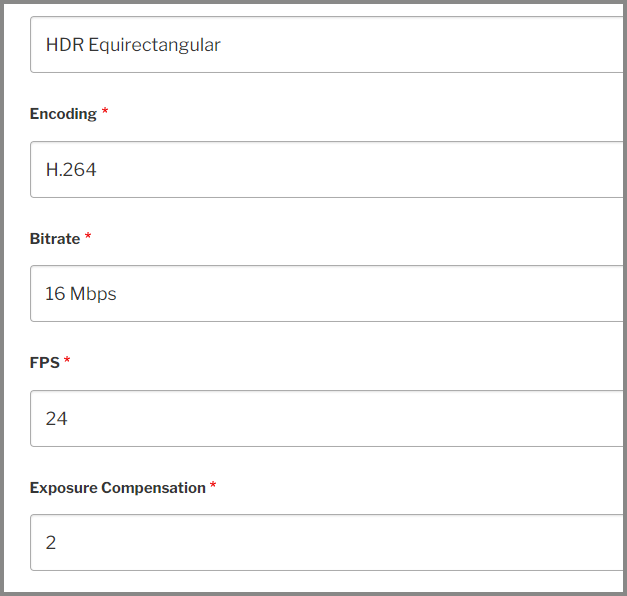Click the word Mbps in Bitrate field
Image resolution: width=627 pixels, height=596 pixels.
click(x=93, y=294)
